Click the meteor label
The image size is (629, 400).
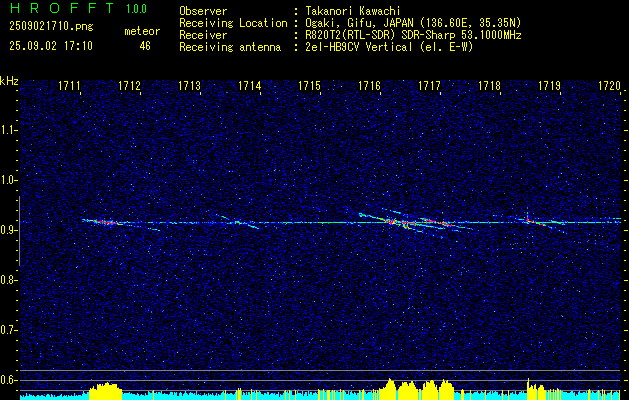(x=142, y=31)
